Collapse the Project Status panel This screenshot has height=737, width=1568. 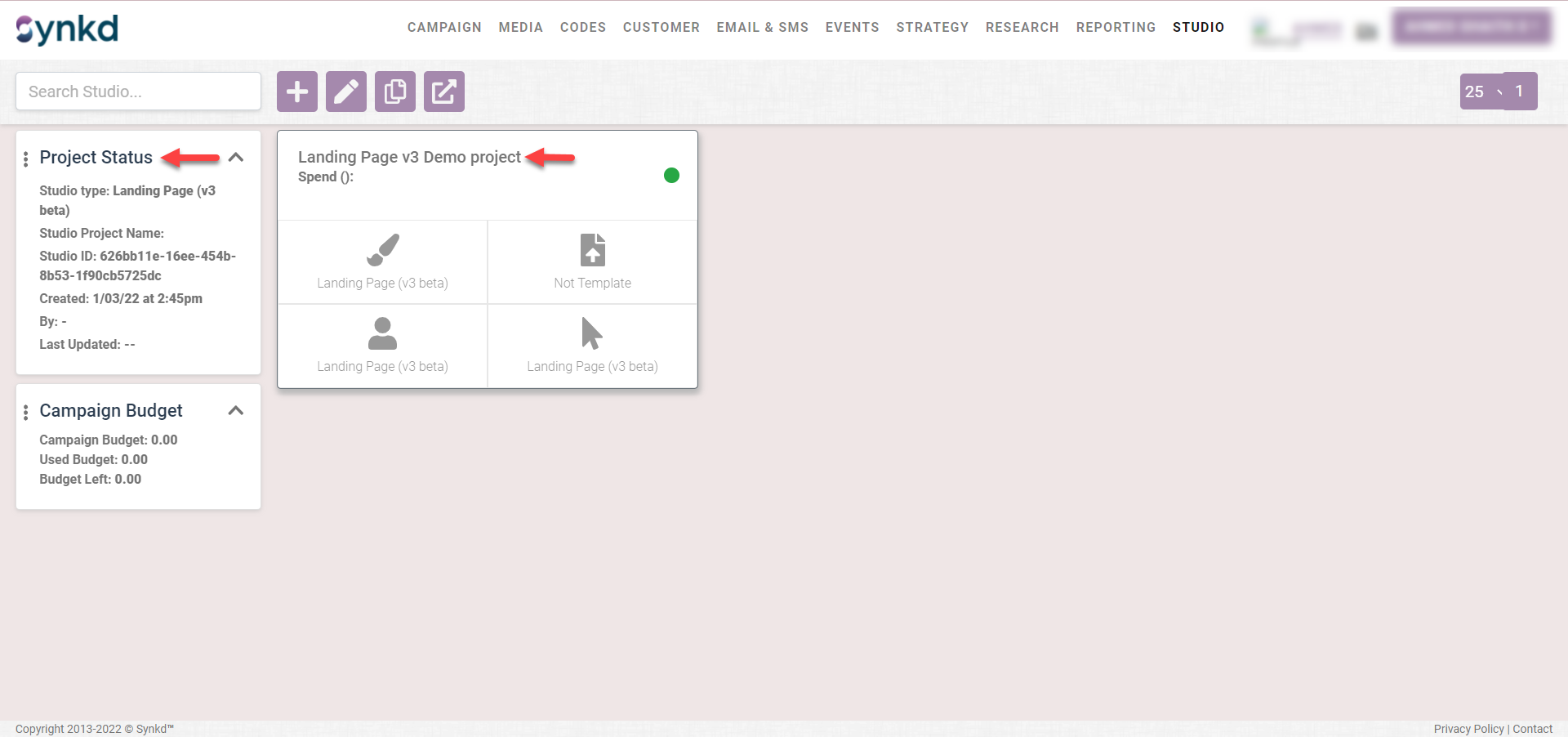236,158
